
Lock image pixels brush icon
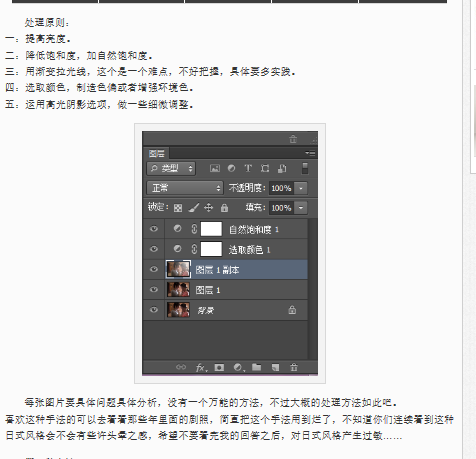pos(194,208)
